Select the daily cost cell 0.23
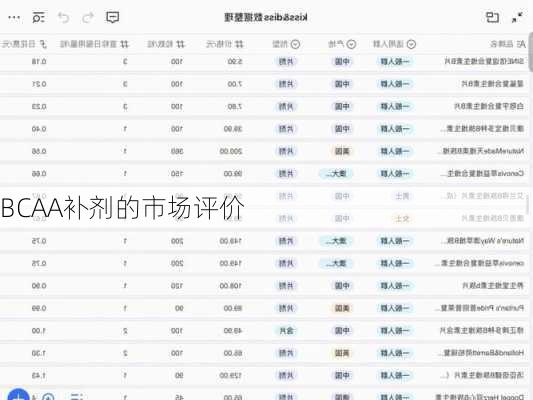 (x=39, y=107)
